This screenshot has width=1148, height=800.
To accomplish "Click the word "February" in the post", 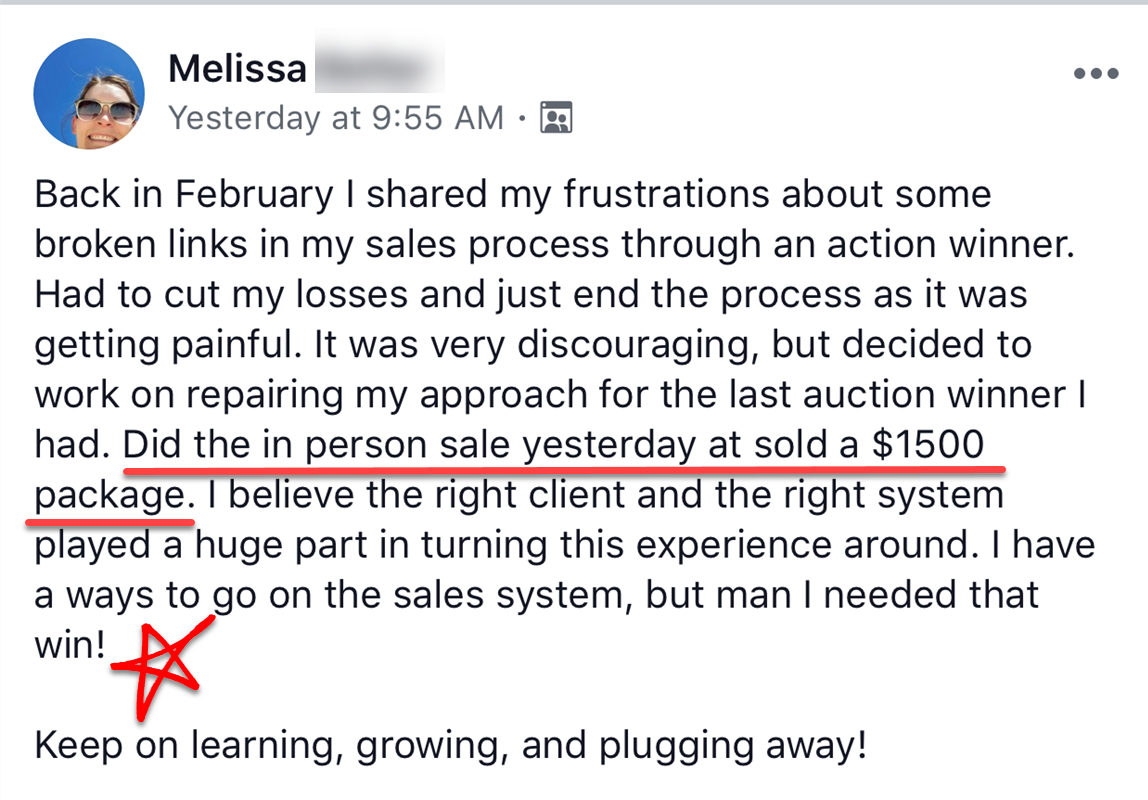I will click(x=254, y=195).
